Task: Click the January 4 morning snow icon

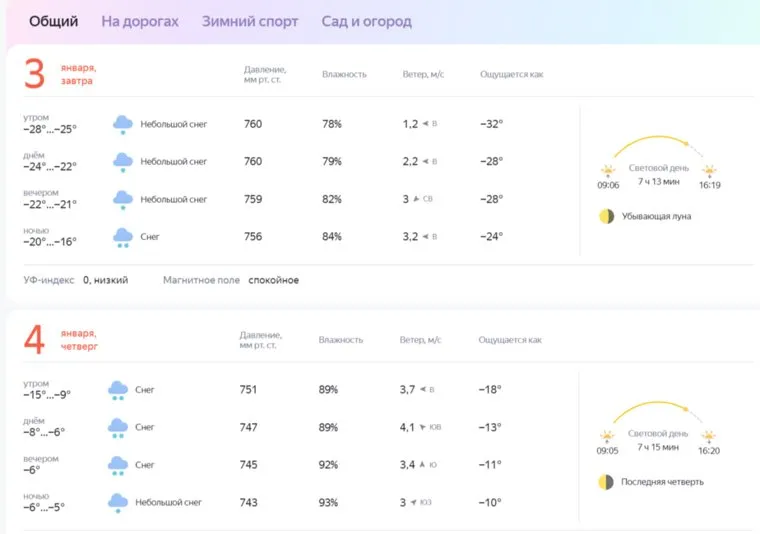Action: 118,390
